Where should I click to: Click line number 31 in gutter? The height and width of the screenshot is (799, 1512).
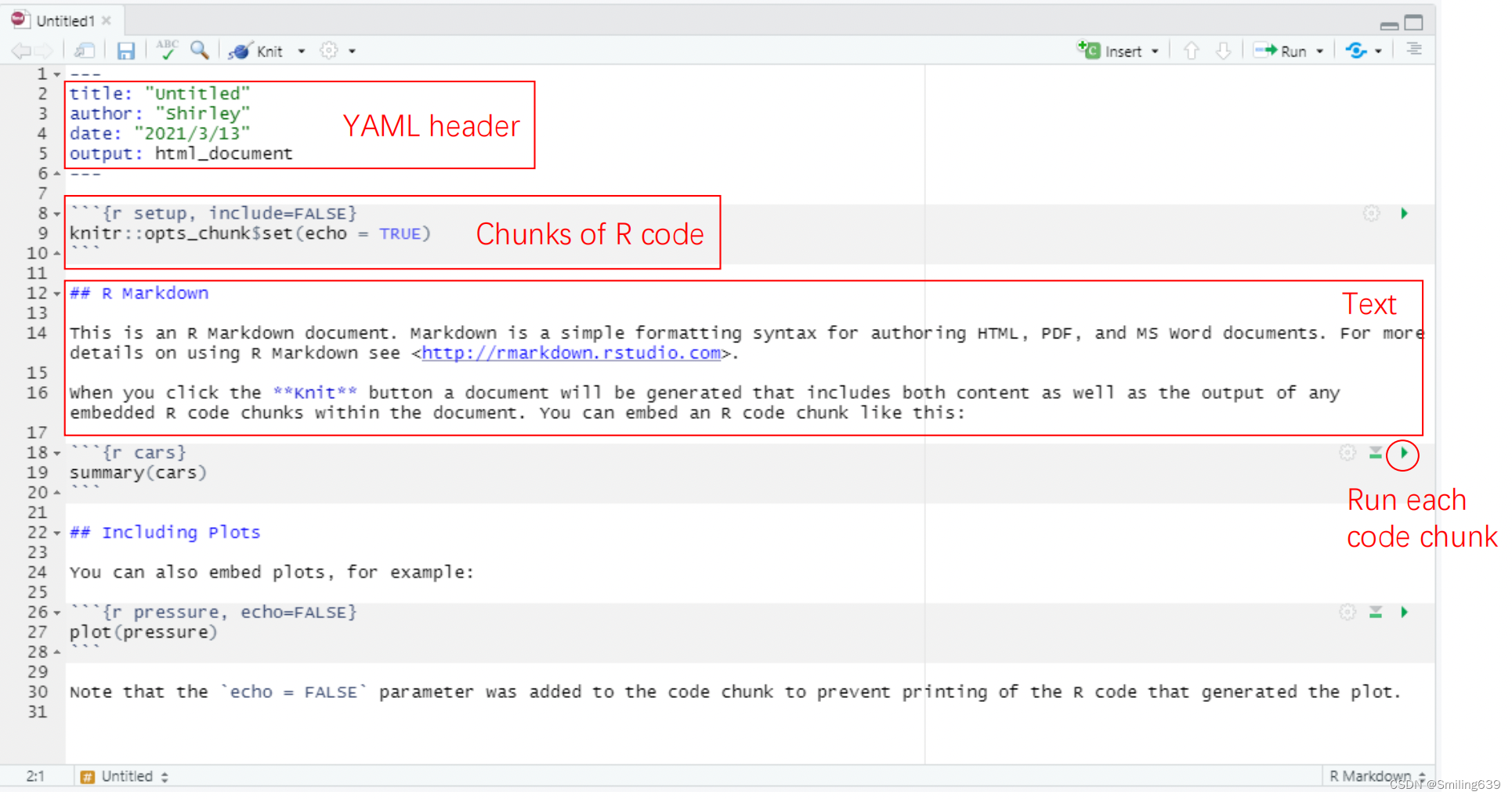[37, 712]
